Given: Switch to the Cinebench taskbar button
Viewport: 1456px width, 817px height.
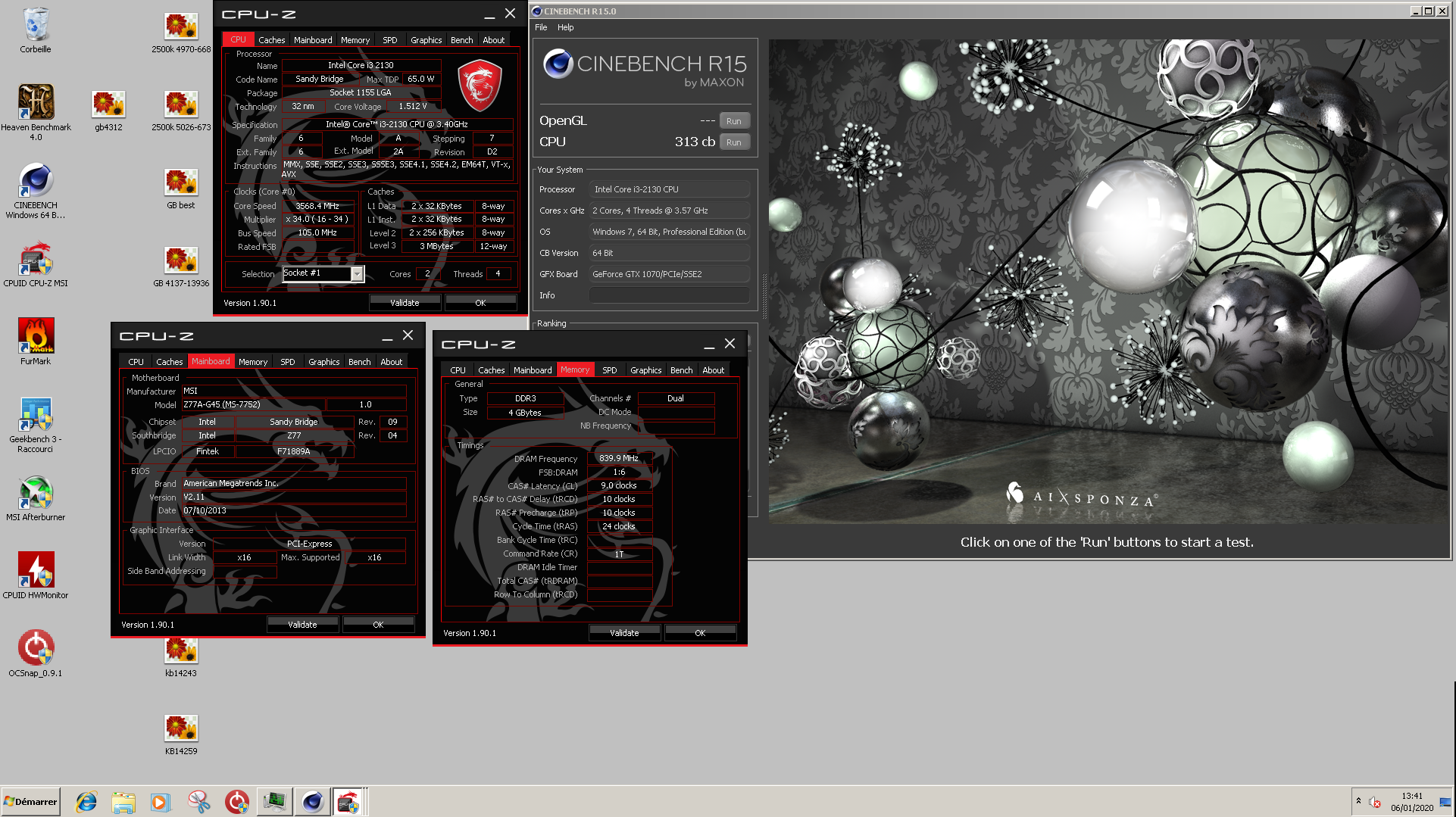Looking at the screenshot, I should click(x=312, y=802).
